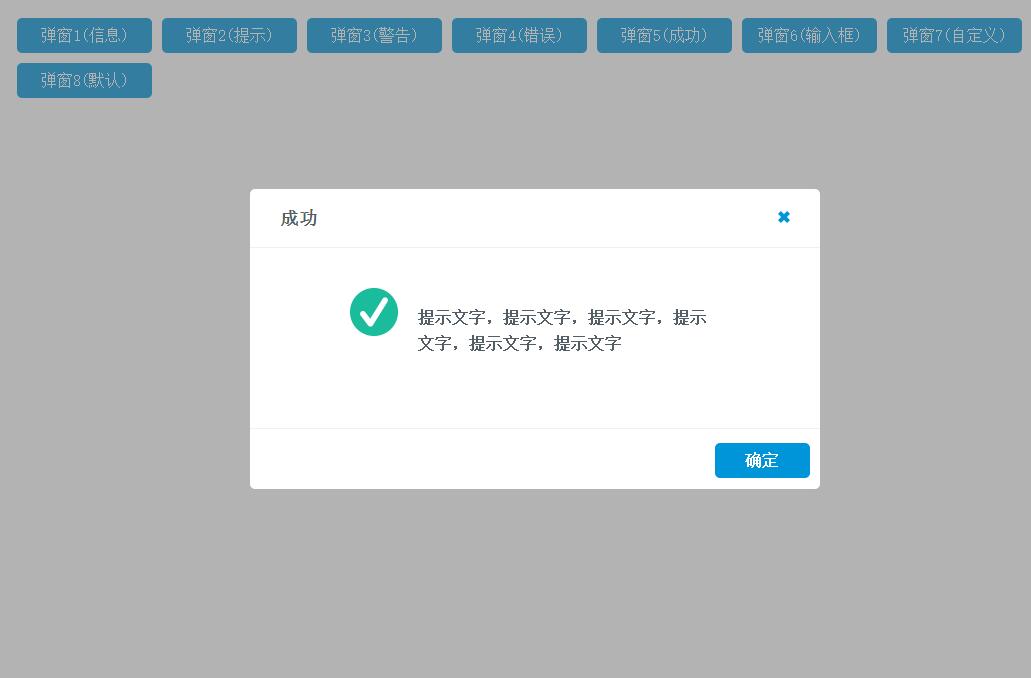The width and height of the screenshot is (1031, 678).
Task: Select the 弹窗7(自定义) custom popup button
Action: tap(954, 35)
